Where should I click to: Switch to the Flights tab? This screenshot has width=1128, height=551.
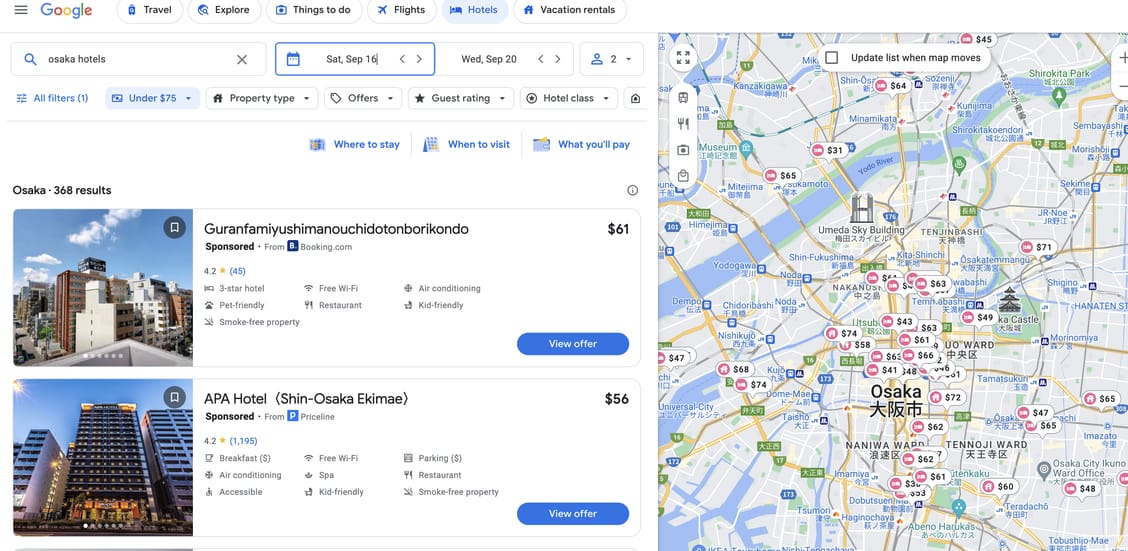point(398,10)
